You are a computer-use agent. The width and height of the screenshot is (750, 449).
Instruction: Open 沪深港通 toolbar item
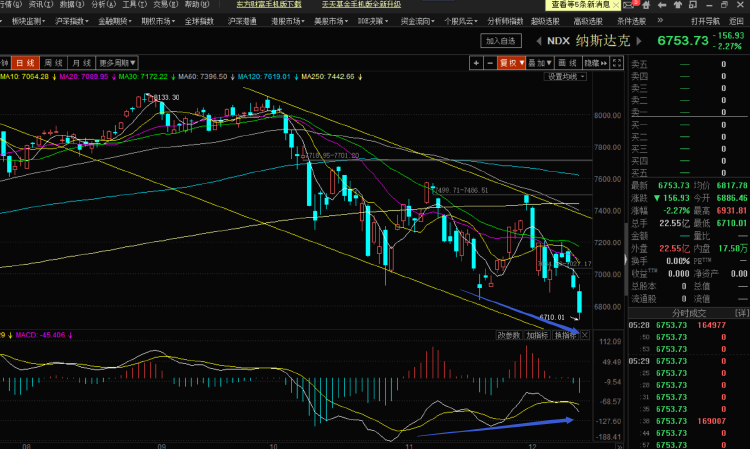tap(242, 21)
